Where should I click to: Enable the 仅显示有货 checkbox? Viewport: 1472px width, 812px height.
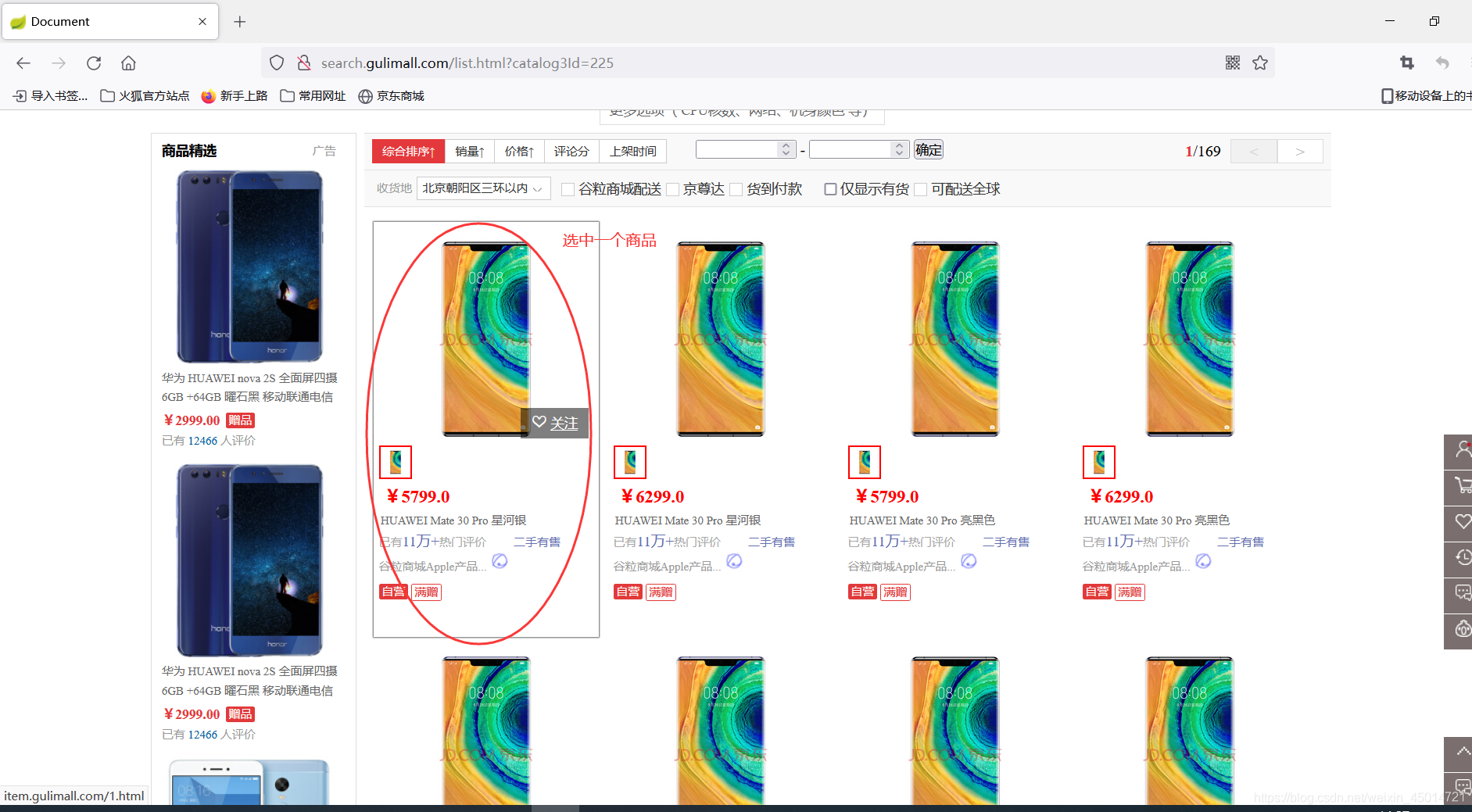pyautogui.click(x=830, y=190)
